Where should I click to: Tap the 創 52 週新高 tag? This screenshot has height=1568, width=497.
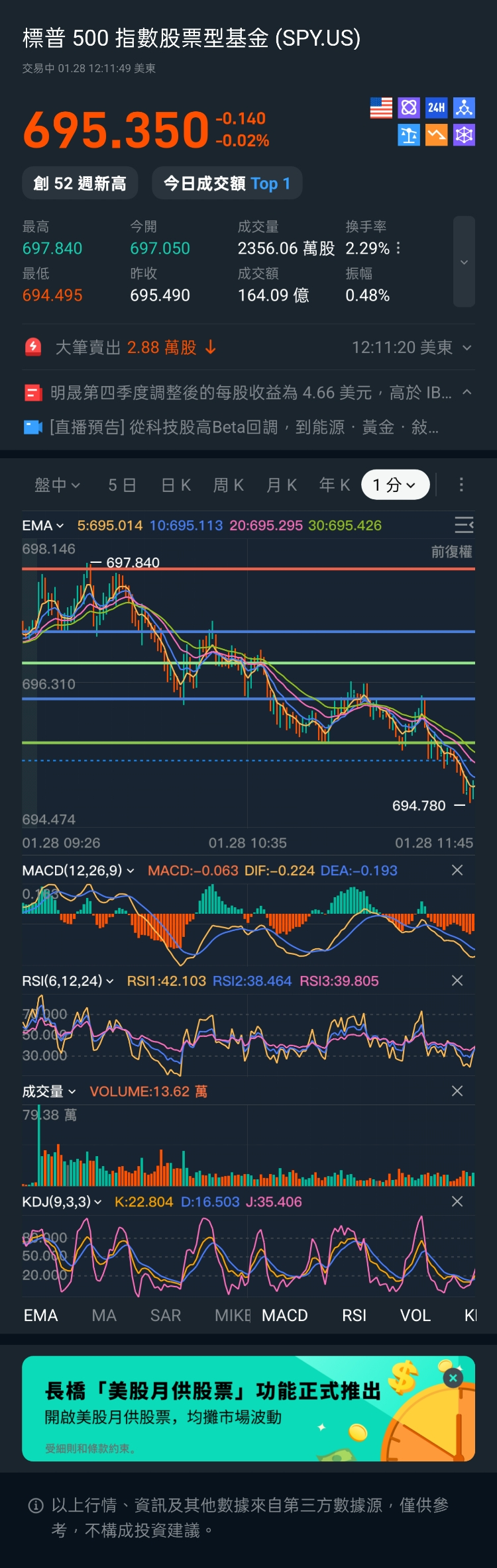[80, 183]
